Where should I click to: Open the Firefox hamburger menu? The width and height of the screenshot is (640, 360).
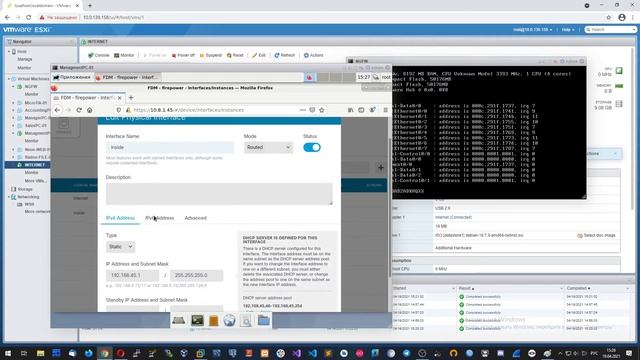385,110
